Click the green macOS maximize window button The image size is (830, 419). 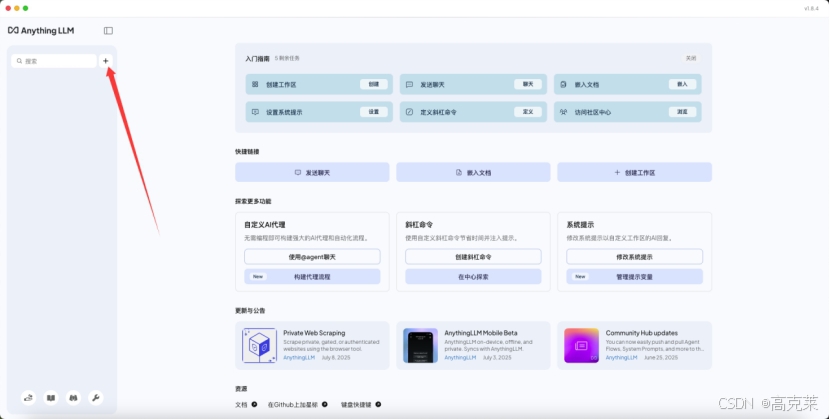click(x=25, y=8)
